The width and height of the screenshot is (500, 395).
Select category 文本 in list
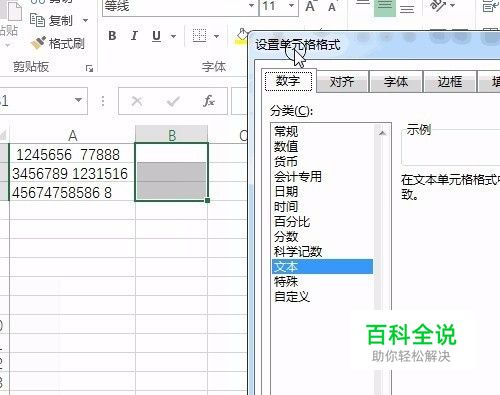coord(322,266)
